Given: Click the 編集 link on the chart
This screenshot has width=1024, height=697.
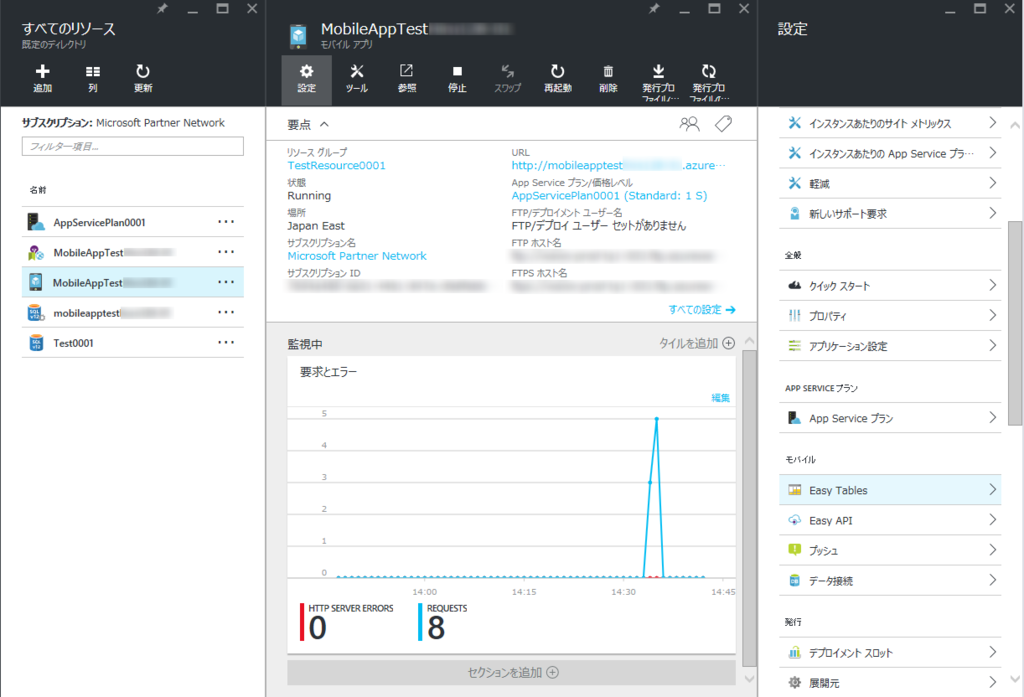Looking at the screenshot, I should pos(720,397).
